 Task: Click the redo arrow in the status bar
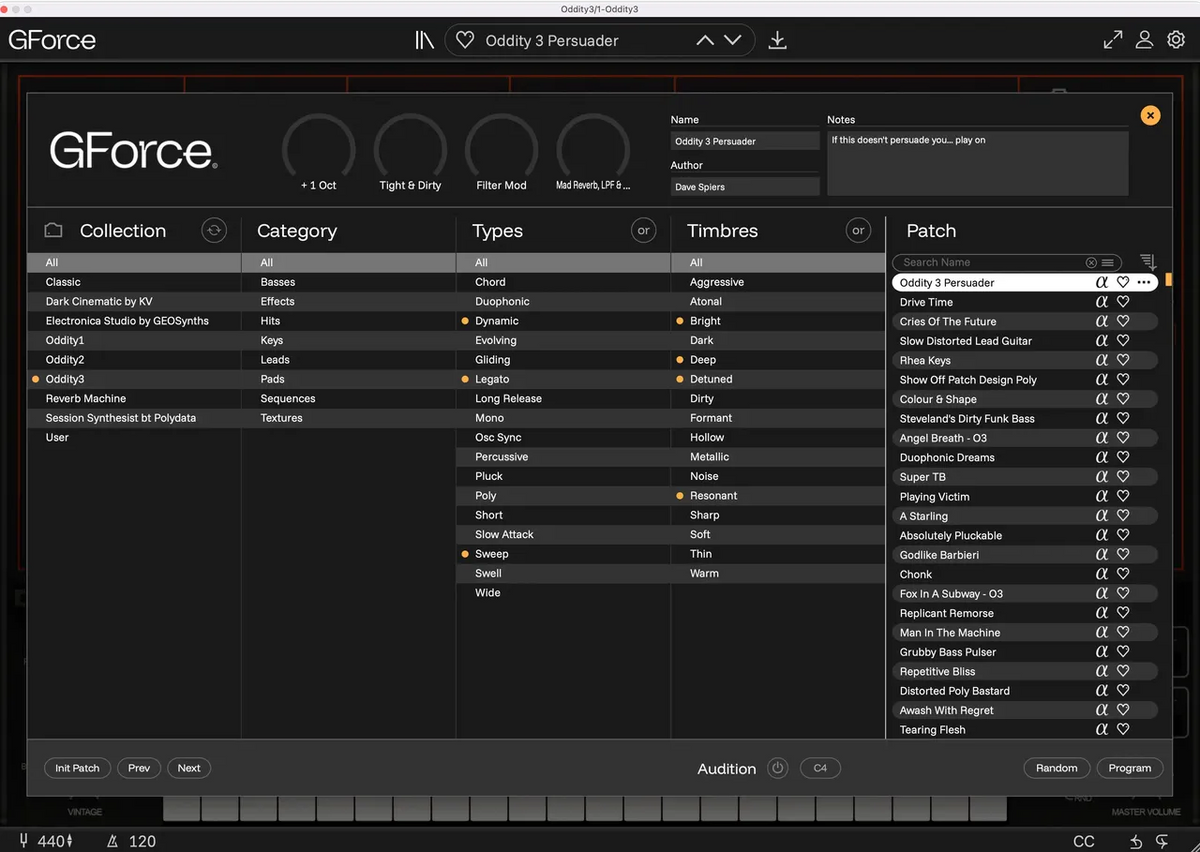click(1162, 841)
